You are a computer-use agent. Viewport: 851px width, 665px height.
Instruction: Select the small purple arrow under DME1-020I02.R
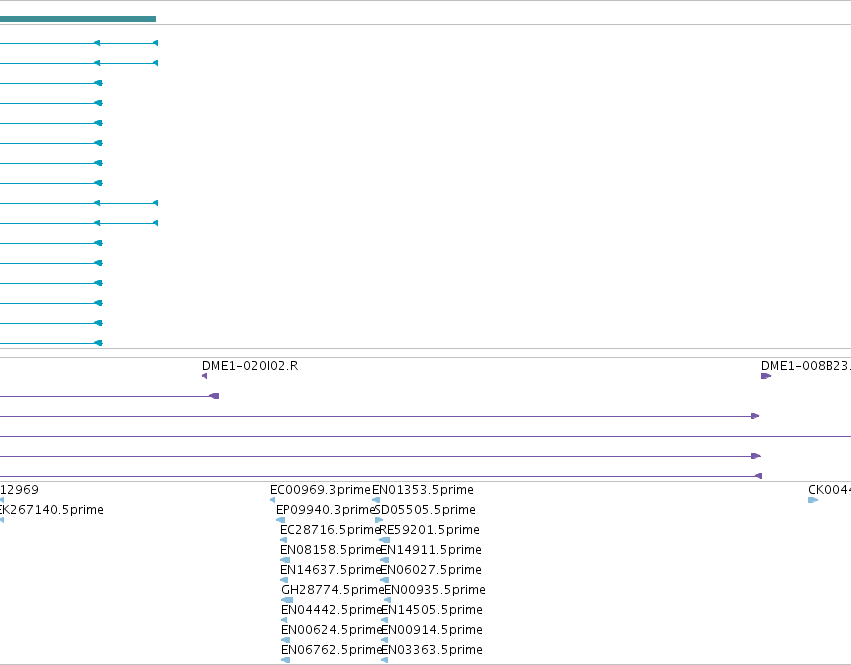point(205,376)
